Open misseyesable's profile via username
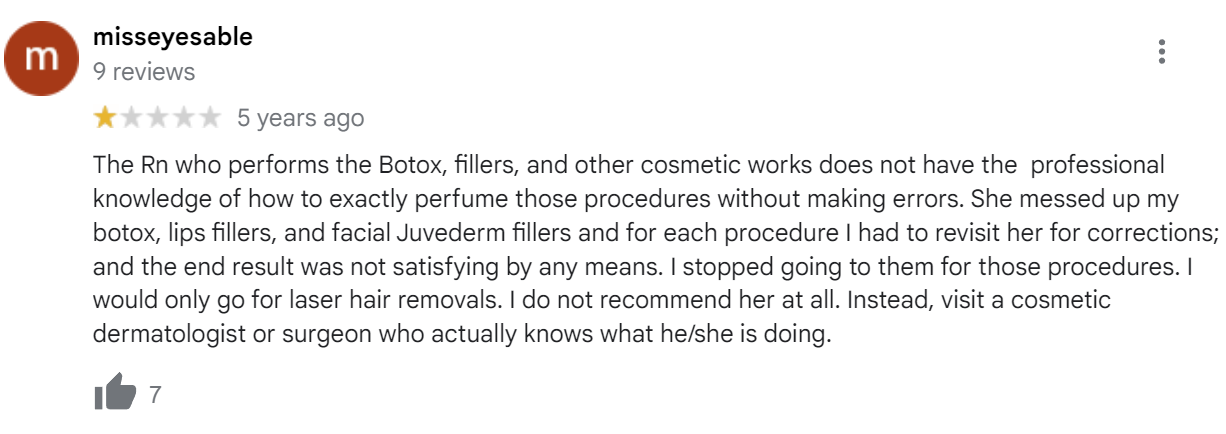Screen dimensions: 1226x434 (x=172, y=38)
